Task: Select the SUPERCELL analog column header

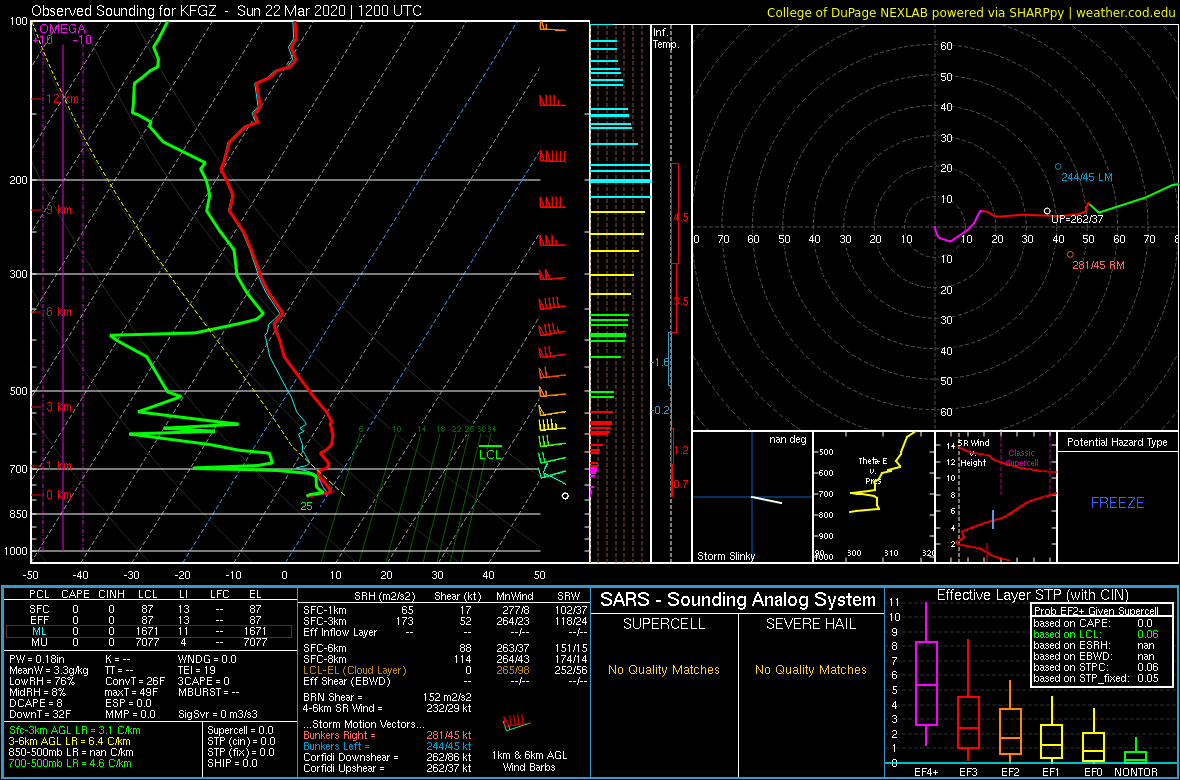Action: coord(664,624)
